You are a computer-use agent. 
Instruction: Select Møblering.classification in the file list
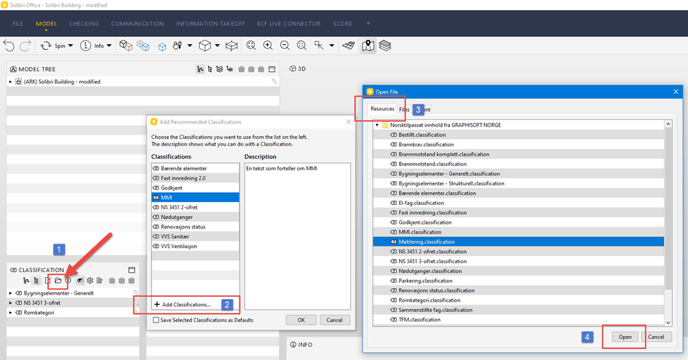[518, 242]
